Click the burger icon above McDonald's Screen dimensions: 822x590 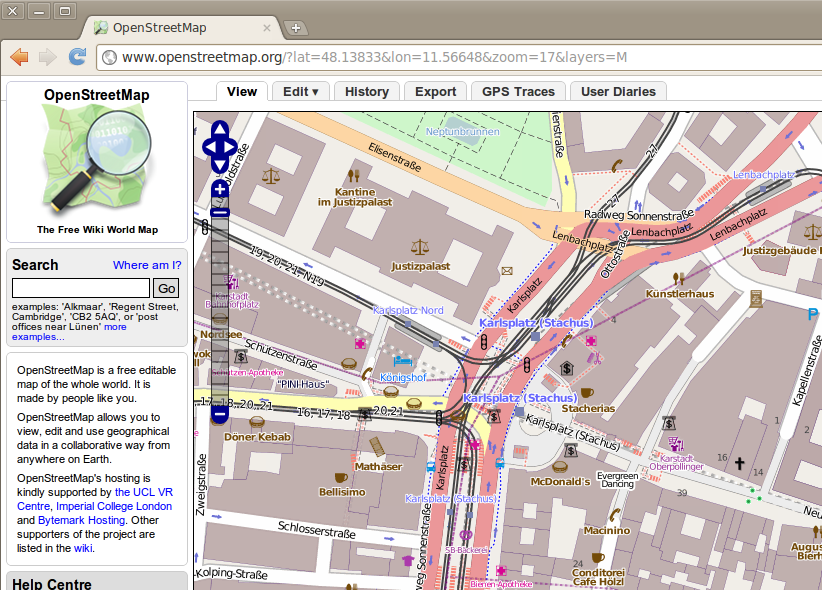(x=560, y=466)
